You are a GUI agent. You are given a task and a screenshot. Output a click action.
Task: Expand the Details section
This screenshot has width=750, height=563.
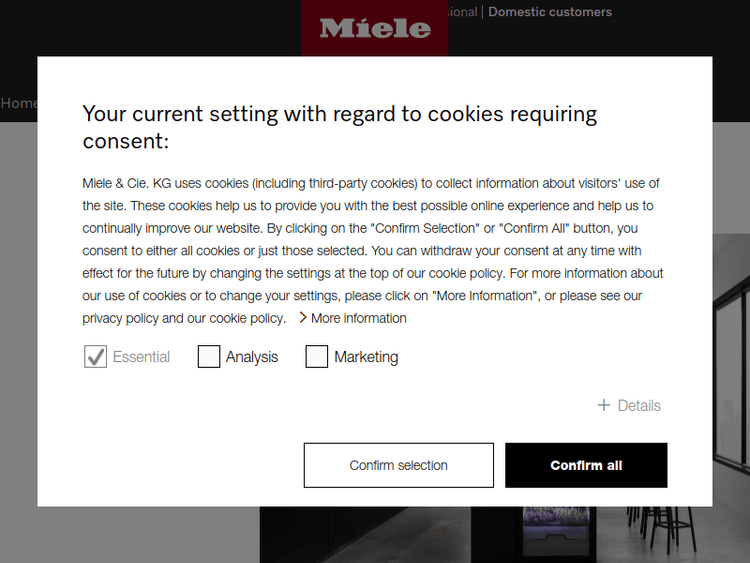(638, 405)
